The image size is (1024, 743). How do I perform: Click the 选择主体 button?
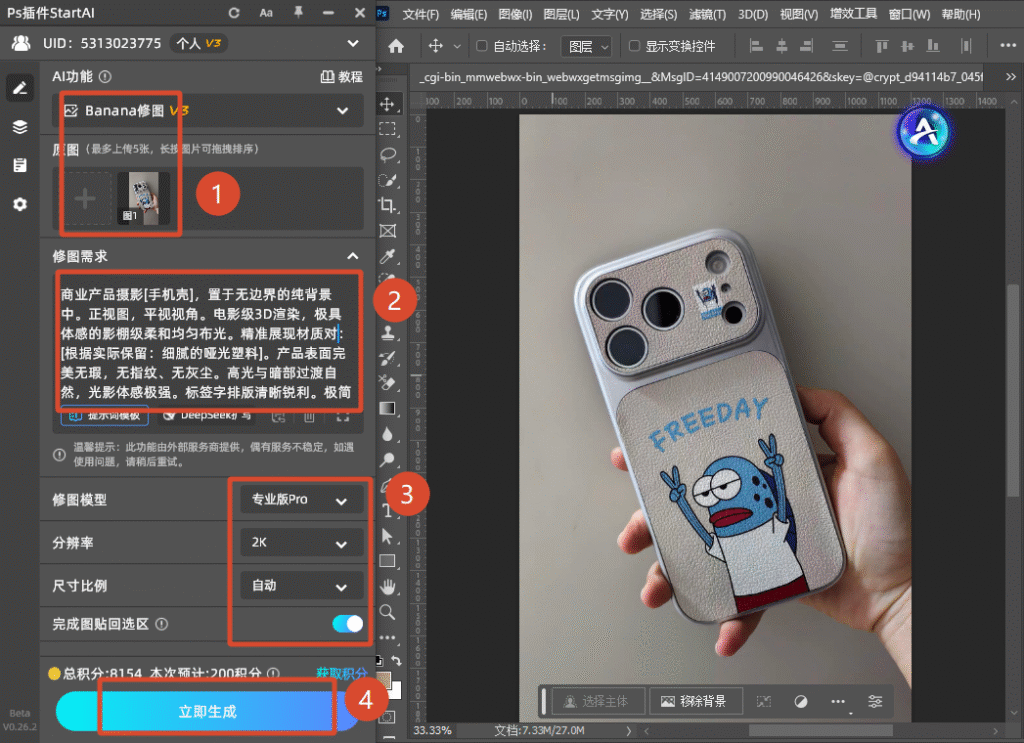[x=598, y=701]
